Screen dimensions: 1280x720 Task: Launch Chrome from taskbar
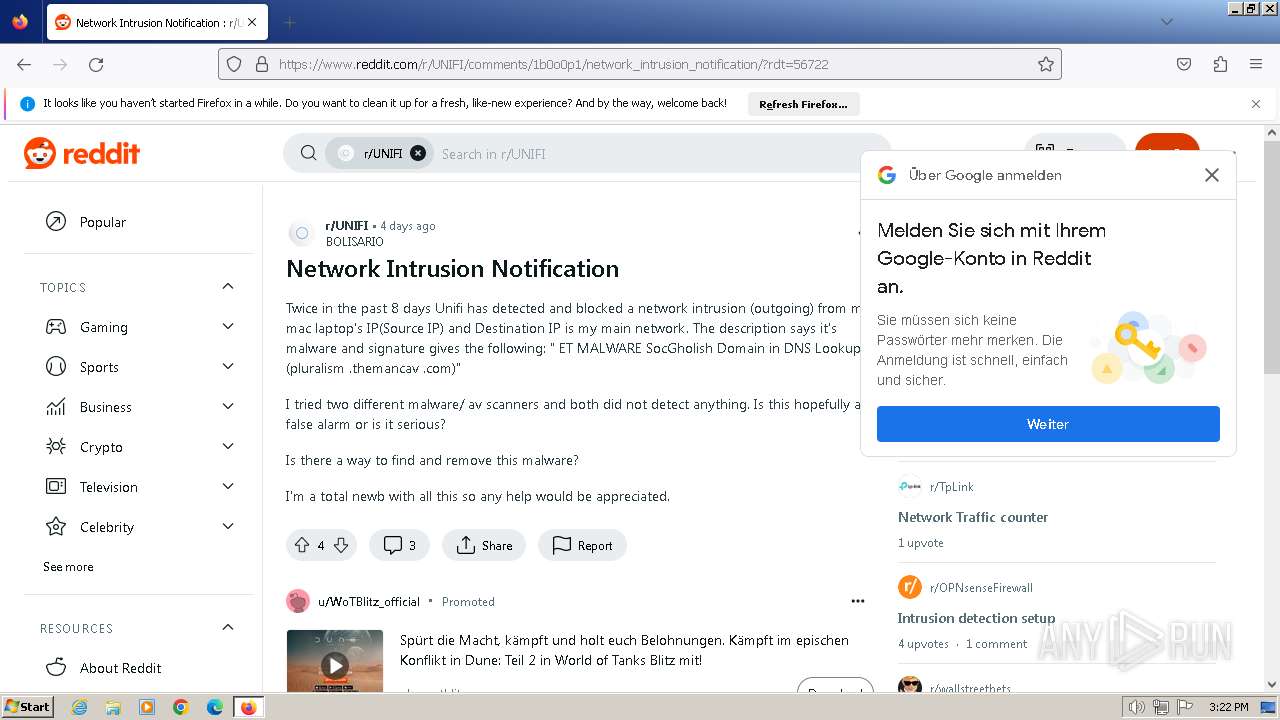181,707
